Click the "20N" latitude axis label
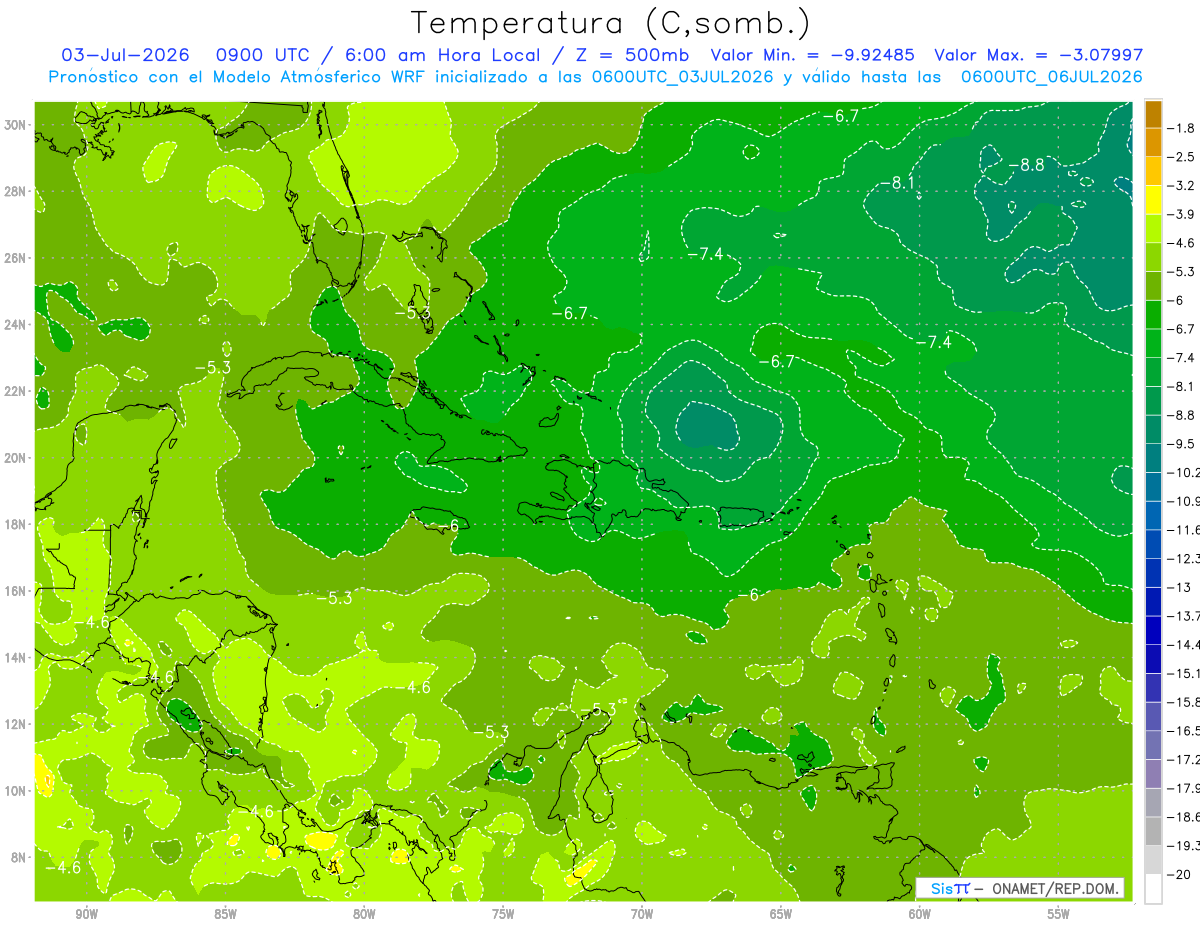This screenshot has width=1200, height=927. (16, 458)
